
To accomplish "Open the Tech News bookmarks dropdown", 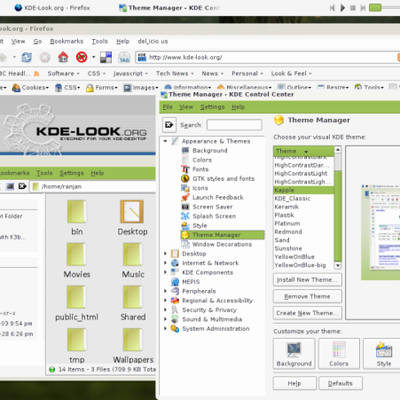I will pos(175,73).
